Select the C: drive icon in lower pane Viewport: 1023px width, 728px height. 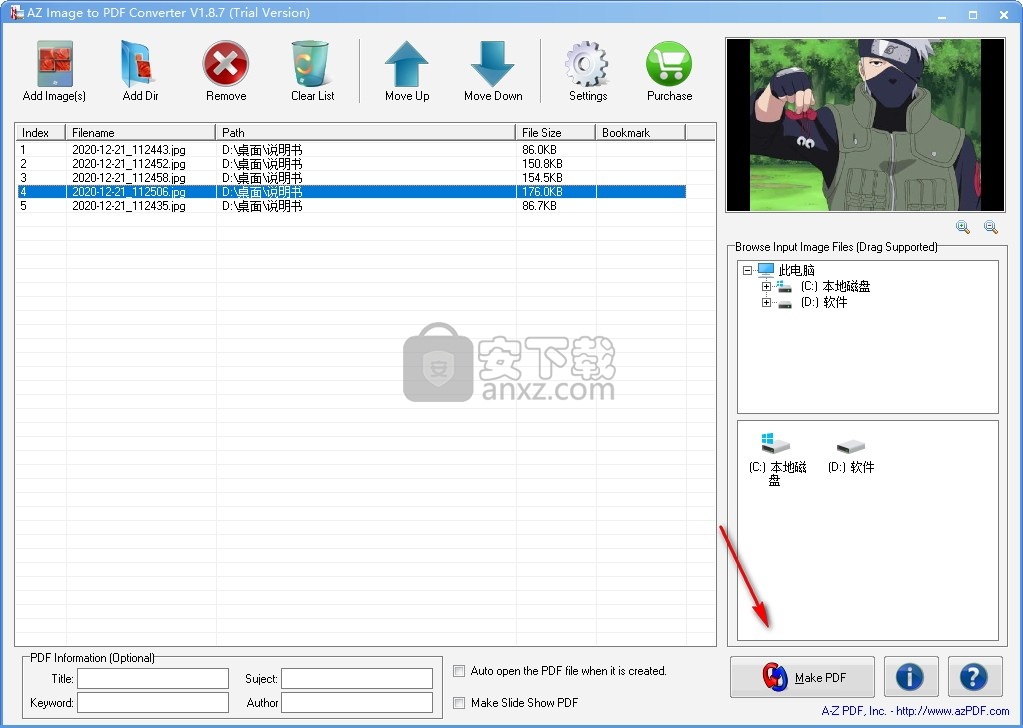pos(776,446)
